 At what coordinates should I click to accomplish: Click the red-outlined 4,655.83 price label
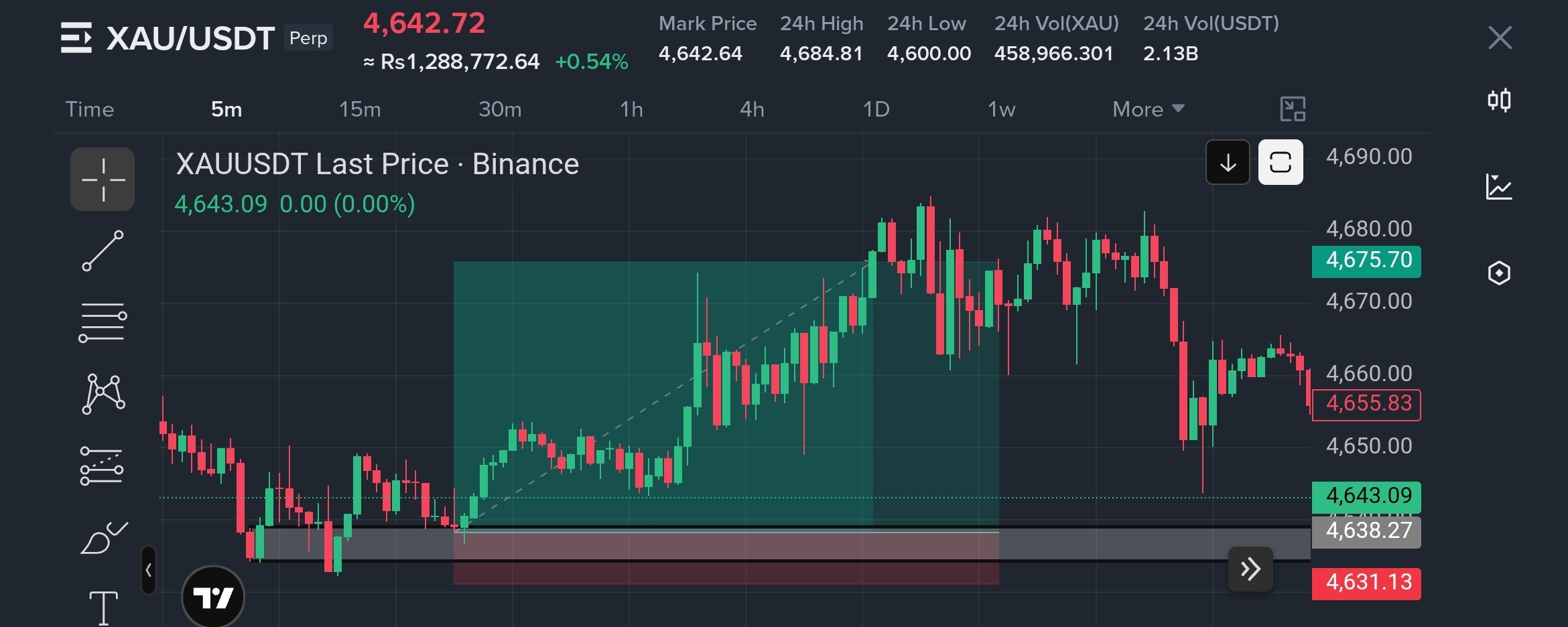[x=1366, y=404]
